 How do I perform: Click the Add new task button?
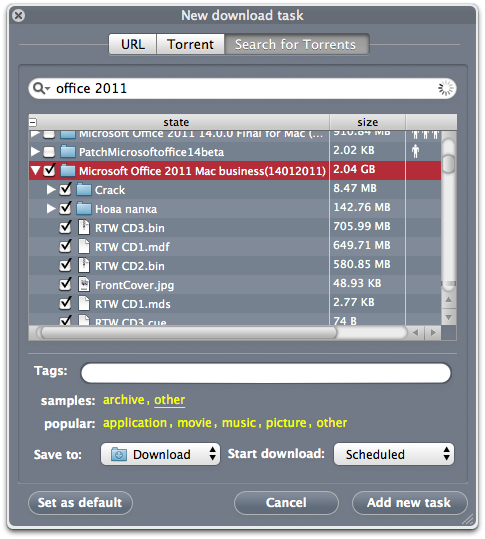click(409, 503)
